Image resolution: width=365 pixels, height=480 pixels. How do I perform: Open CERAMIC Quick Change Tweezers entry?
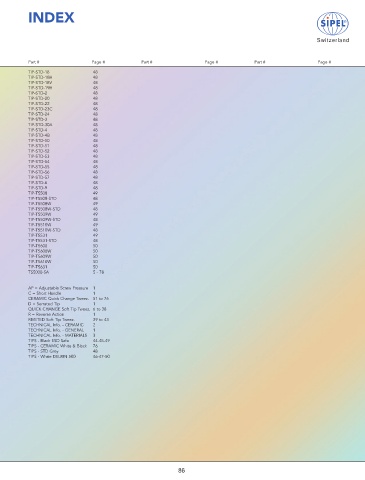[58, 299]
